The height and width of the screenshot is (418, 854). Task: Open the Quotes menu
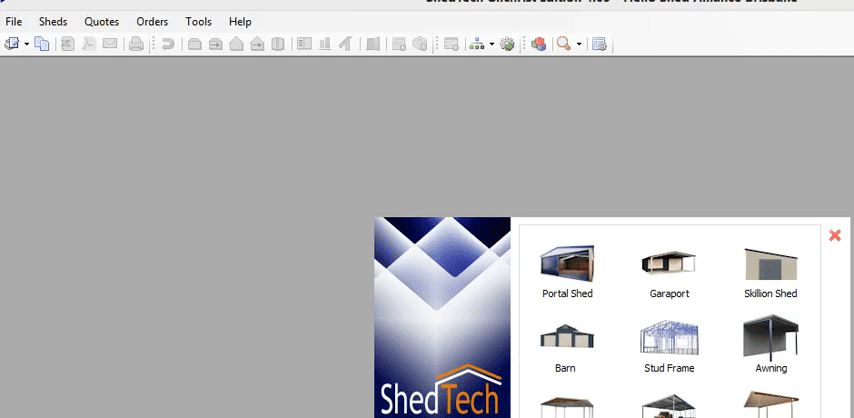pyautogui.click(x=101, y=22)
